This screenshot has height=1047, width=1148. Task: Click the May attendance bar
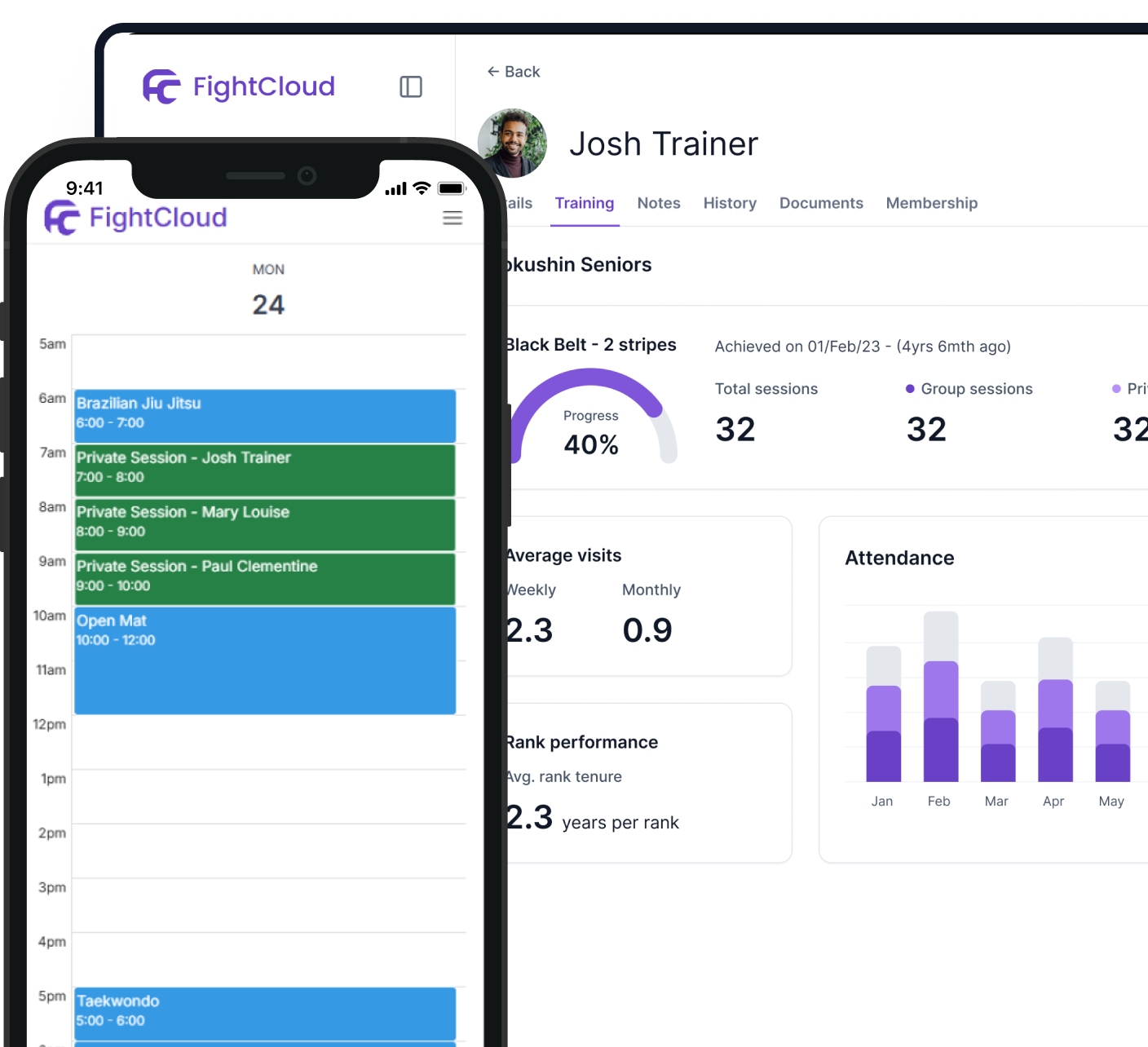coord(1113,731)
